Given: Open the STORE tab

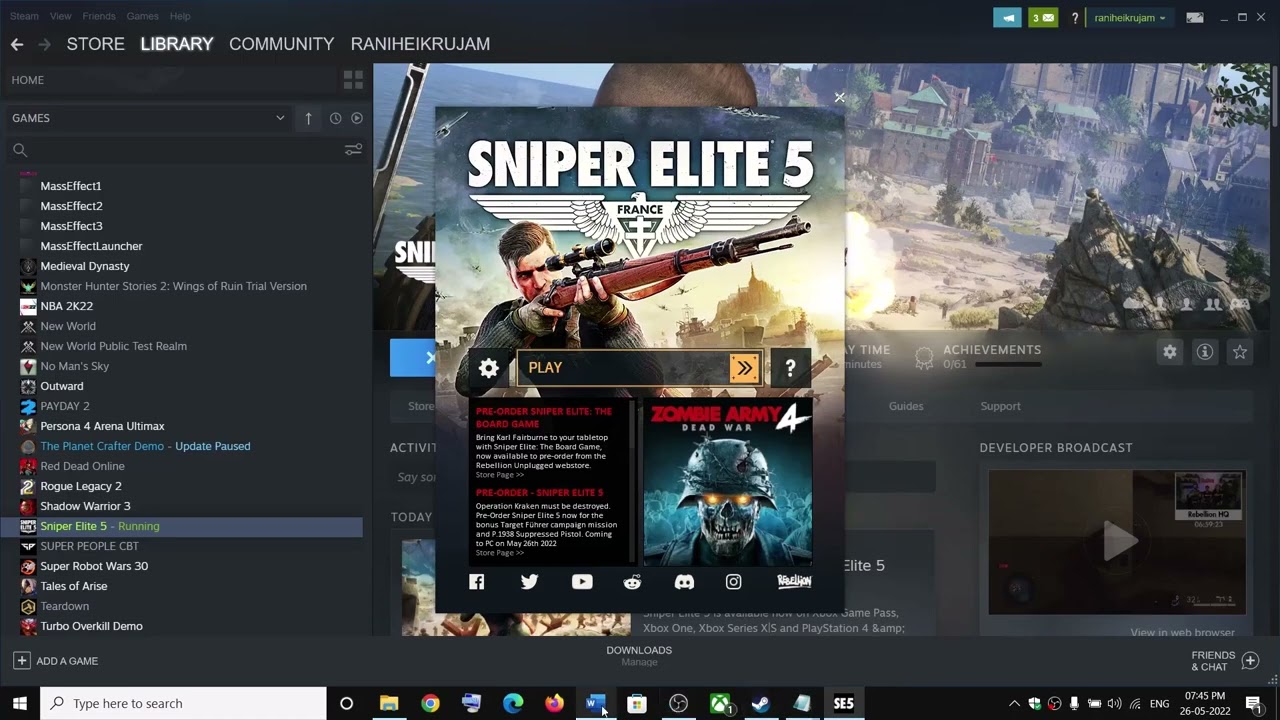Looking at the screenshot, I should click(x=95, y=44).
